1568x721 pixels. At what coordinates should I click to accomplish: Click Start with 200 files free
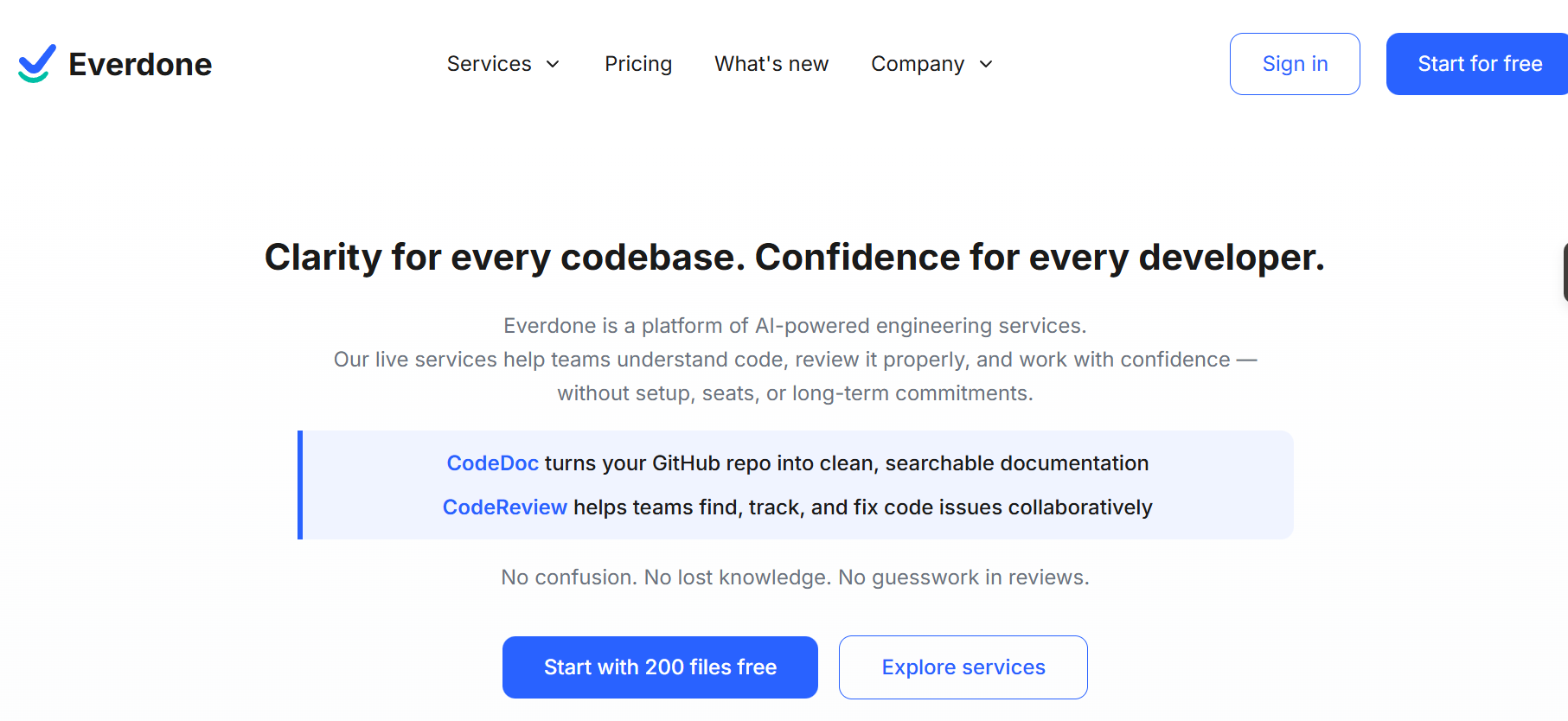[x=660, y=667]
